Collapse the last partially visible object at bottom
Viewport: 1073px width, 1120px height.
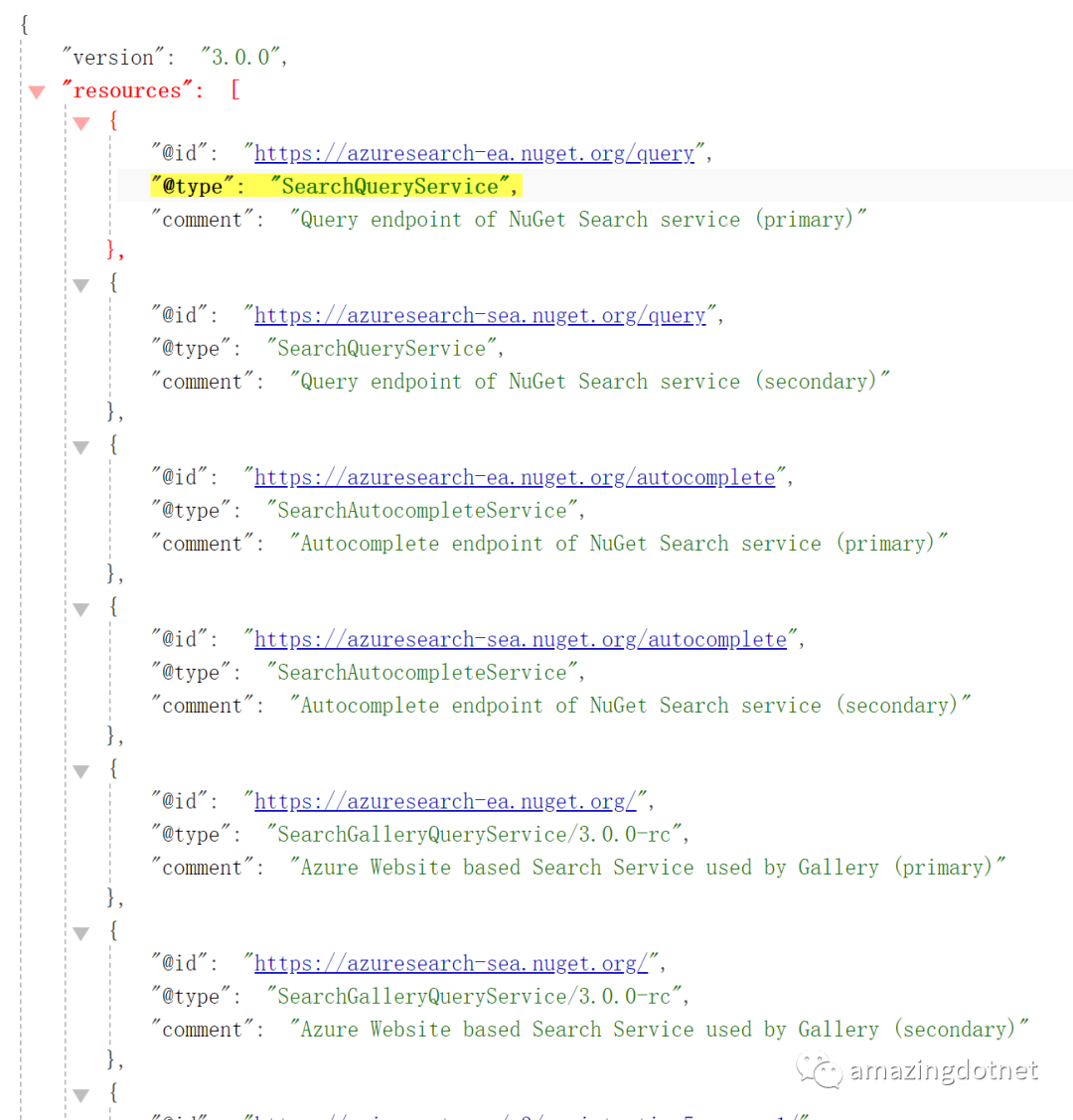[x=81, y=1095]
